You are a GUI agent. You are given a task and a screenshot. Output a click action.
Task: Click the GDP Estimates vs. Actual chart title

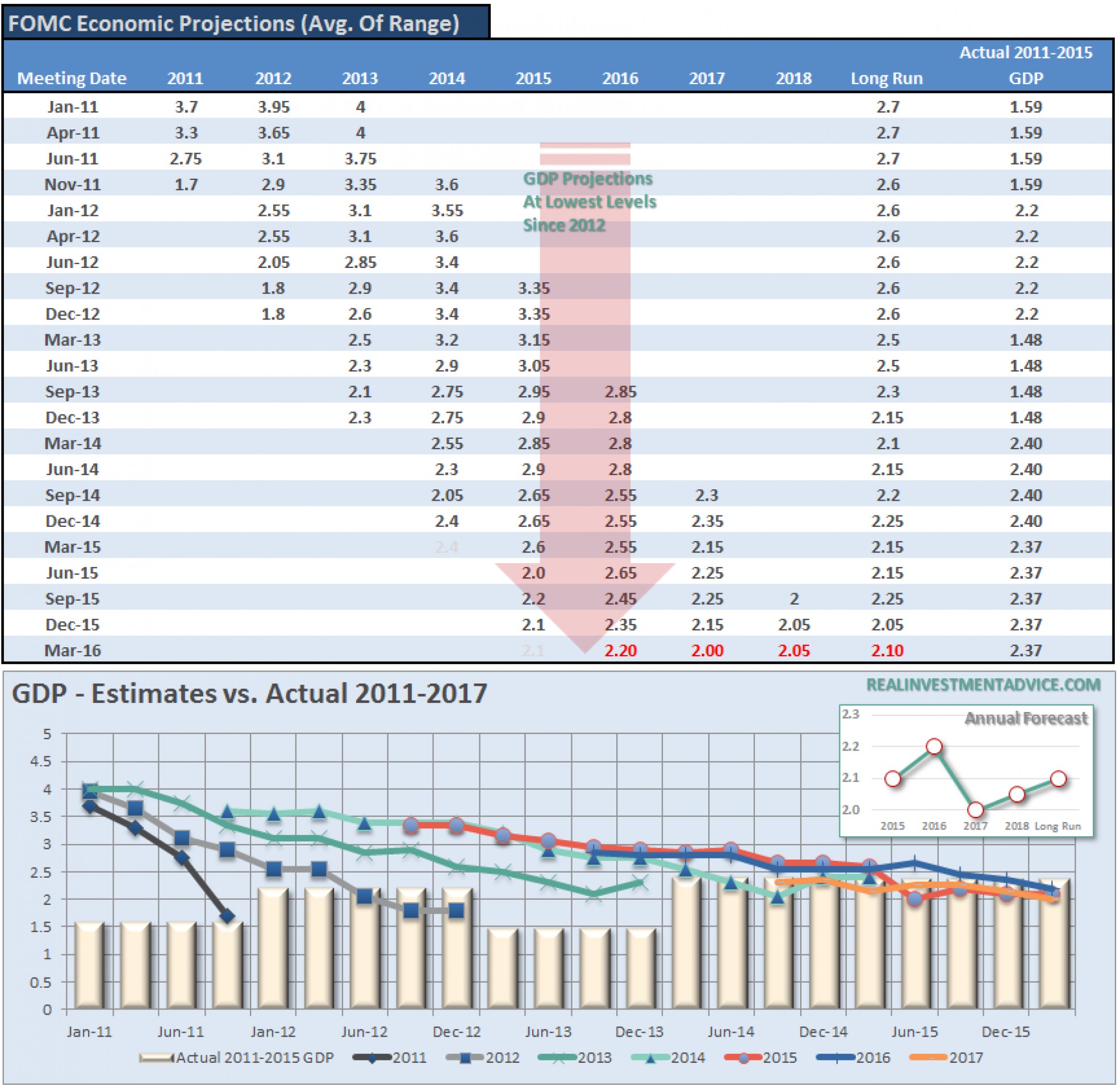click(x=249, y=694)
